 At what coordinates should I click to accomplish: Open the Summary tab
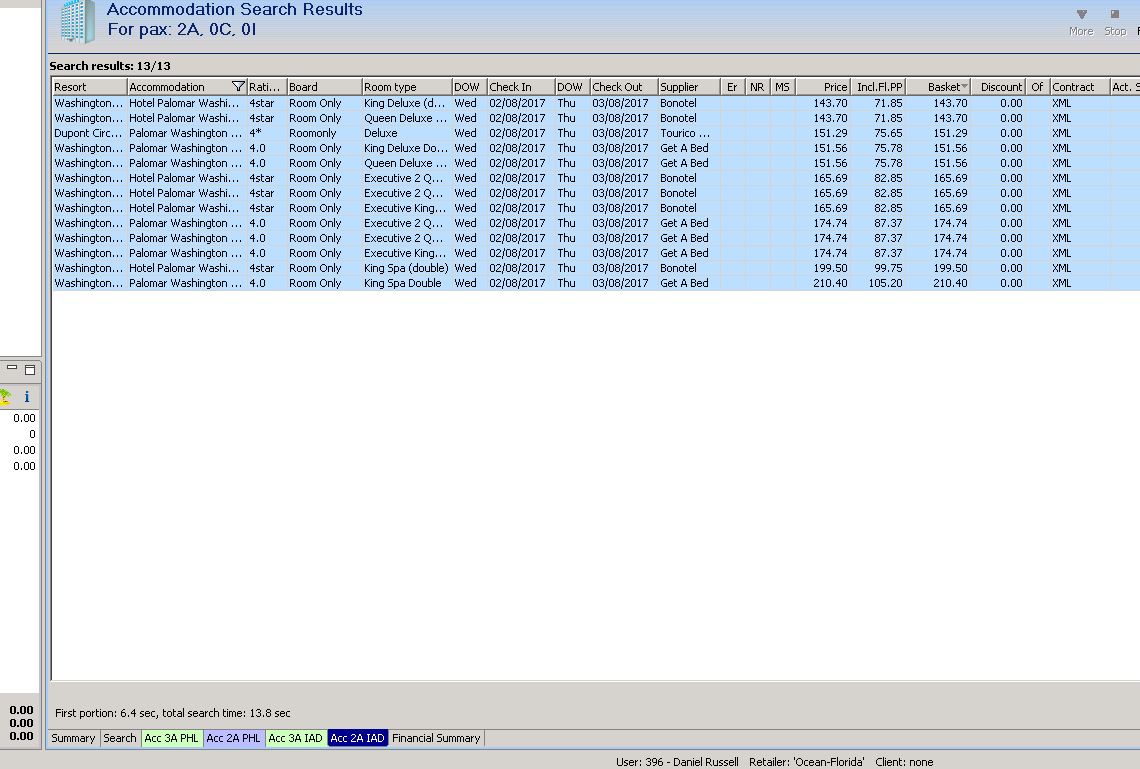[x=73, y=738]
